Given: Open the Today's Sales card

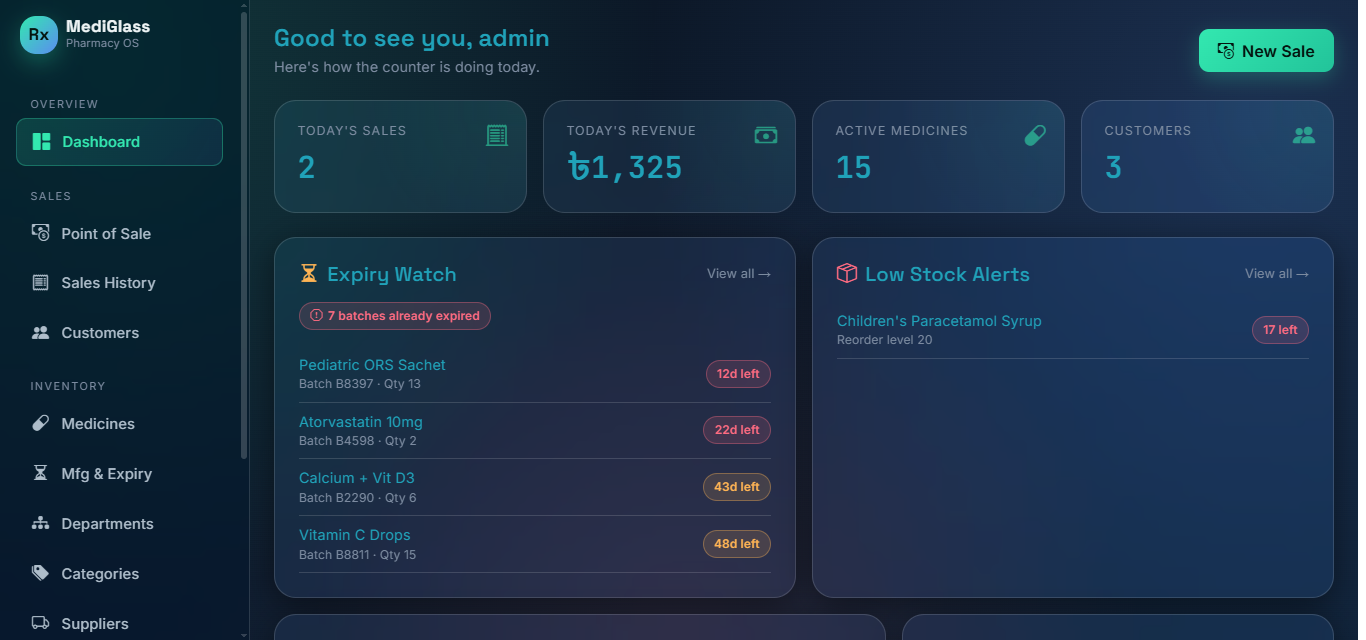Looking at the screenshot, I should click(x=400, y=156).
